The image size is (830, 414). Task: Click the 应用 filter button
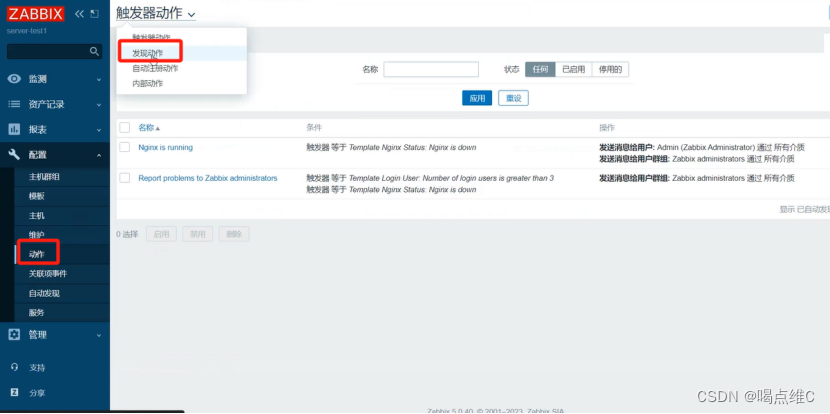click(477, 98)
